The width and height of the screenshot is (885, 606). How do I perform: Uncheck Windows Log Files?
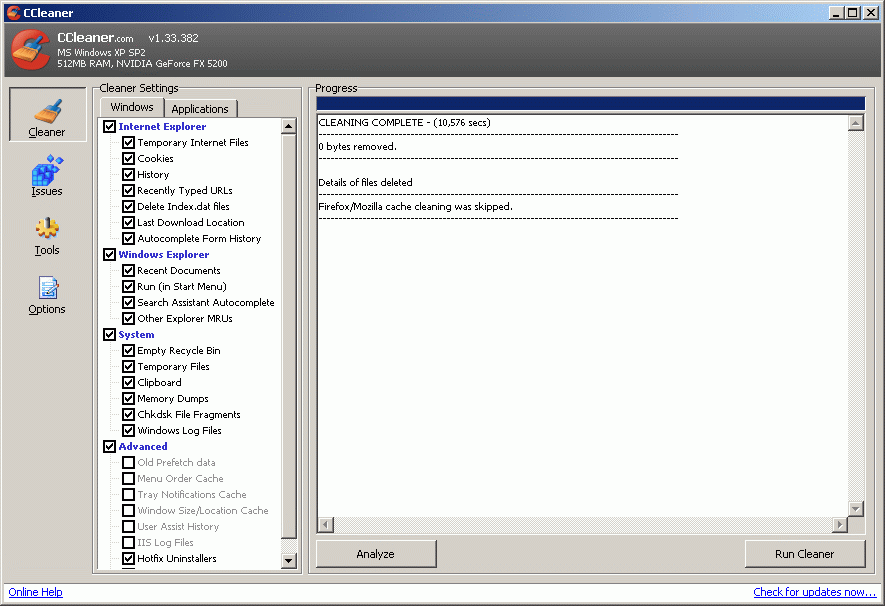click(x=129, y=431)
